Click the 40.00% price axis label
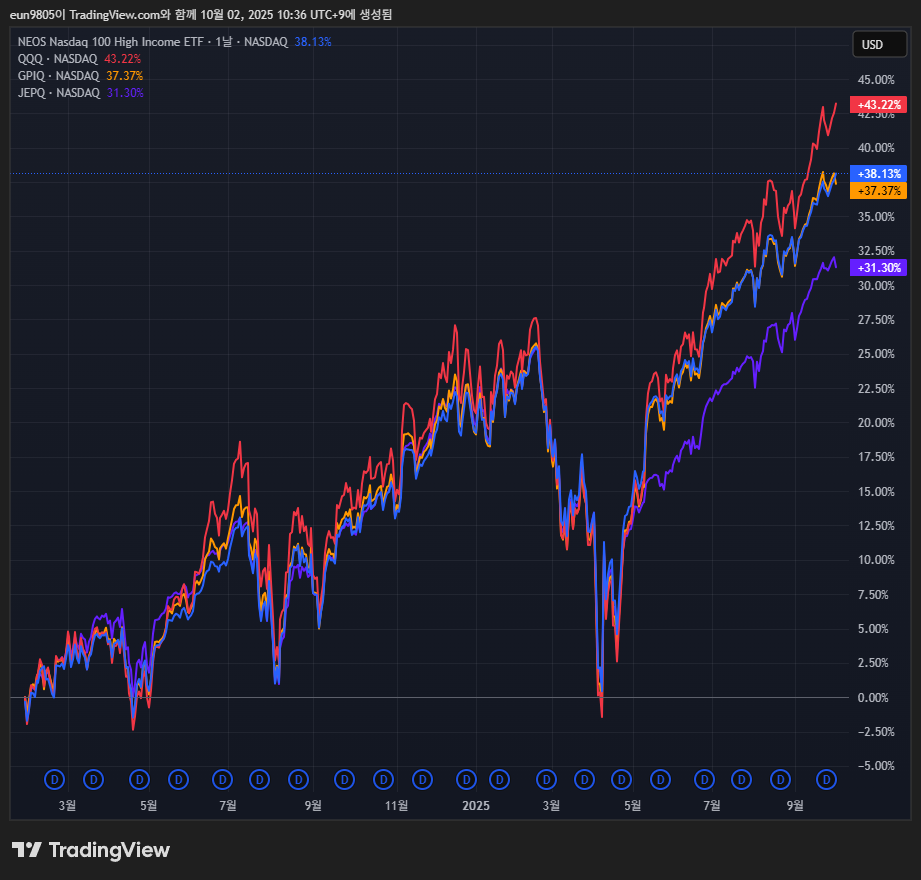This screenshot has width=921, height=880. (876, 147)
